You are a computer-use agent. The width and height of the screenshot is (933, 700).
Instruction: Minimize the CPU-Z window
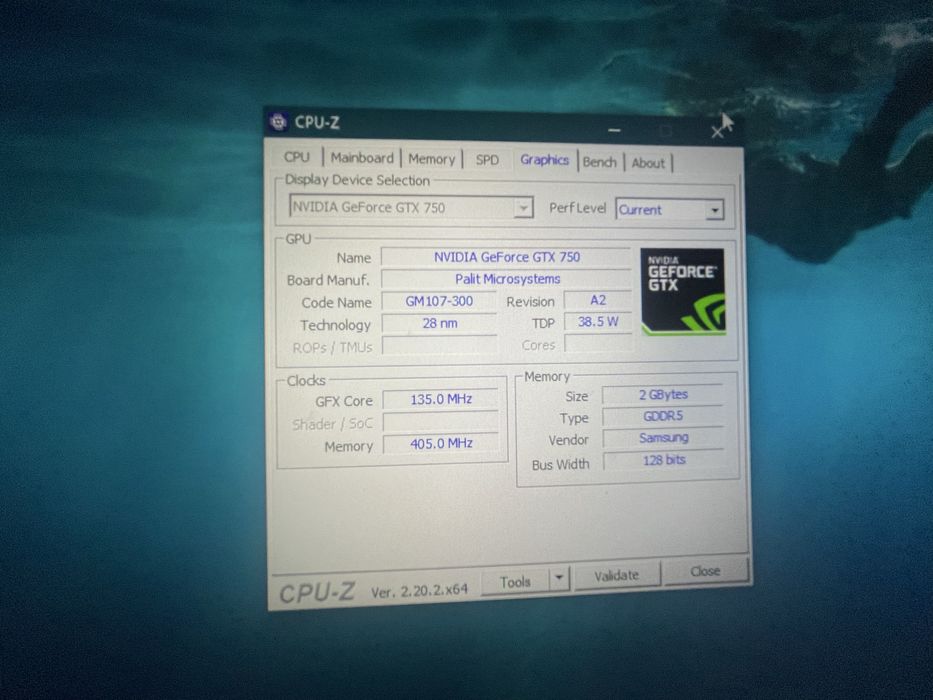(615, 130)
